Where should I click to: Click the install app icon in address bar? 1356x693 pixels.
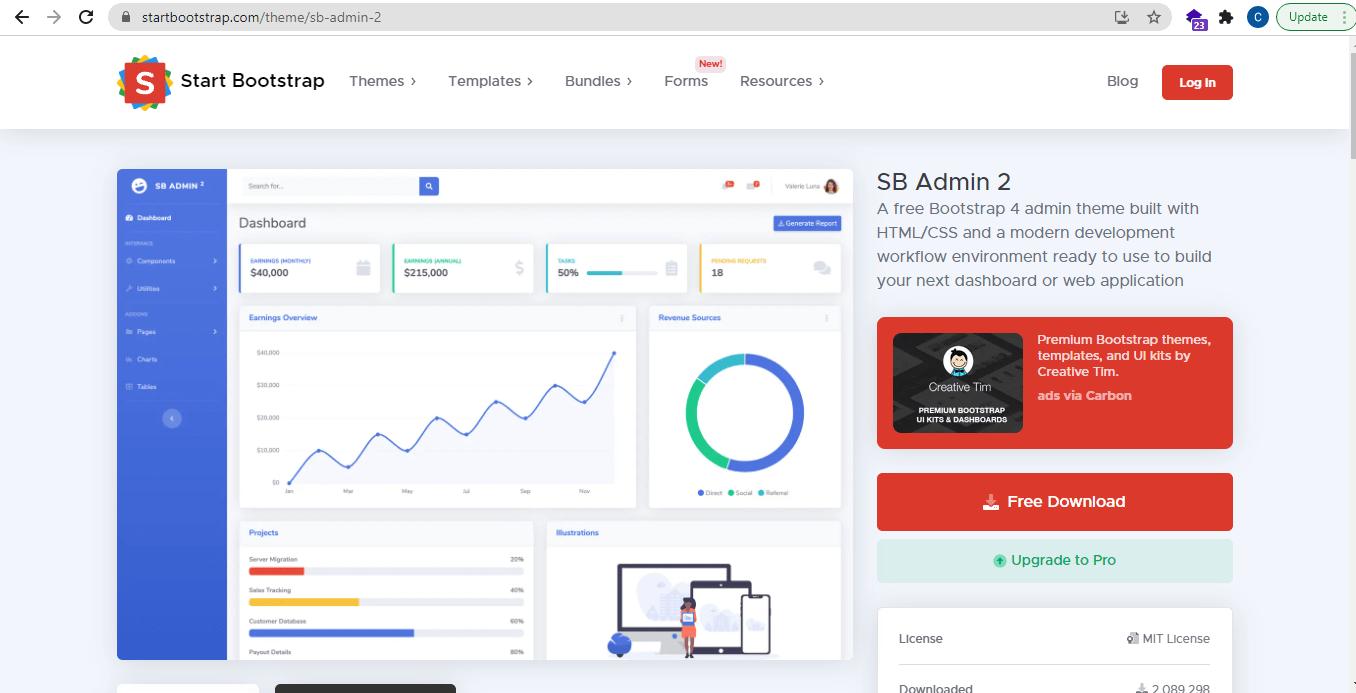1122,17
